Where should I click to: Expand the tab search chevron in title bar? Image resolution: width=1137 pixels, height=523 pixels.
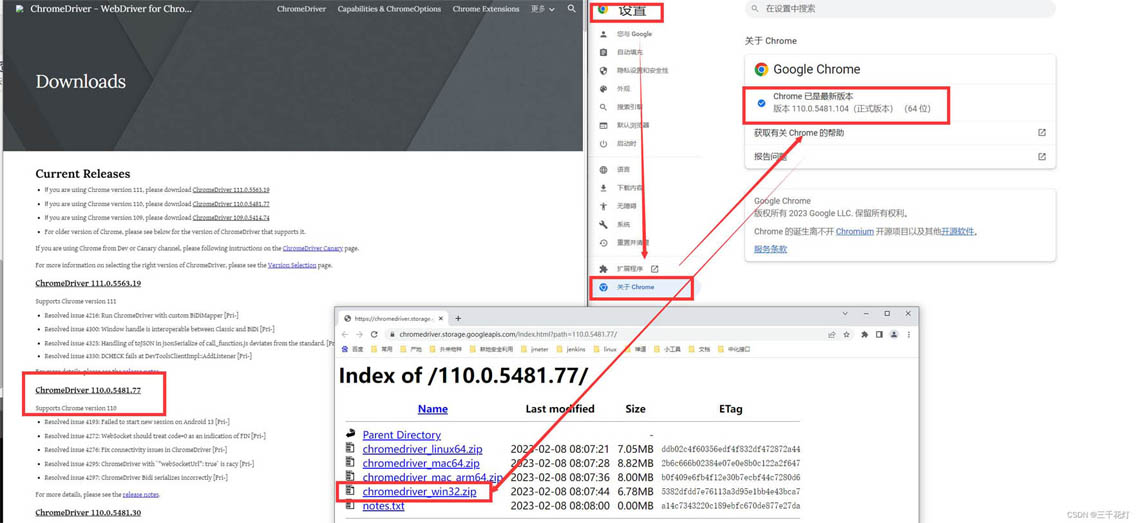[845, 314]
